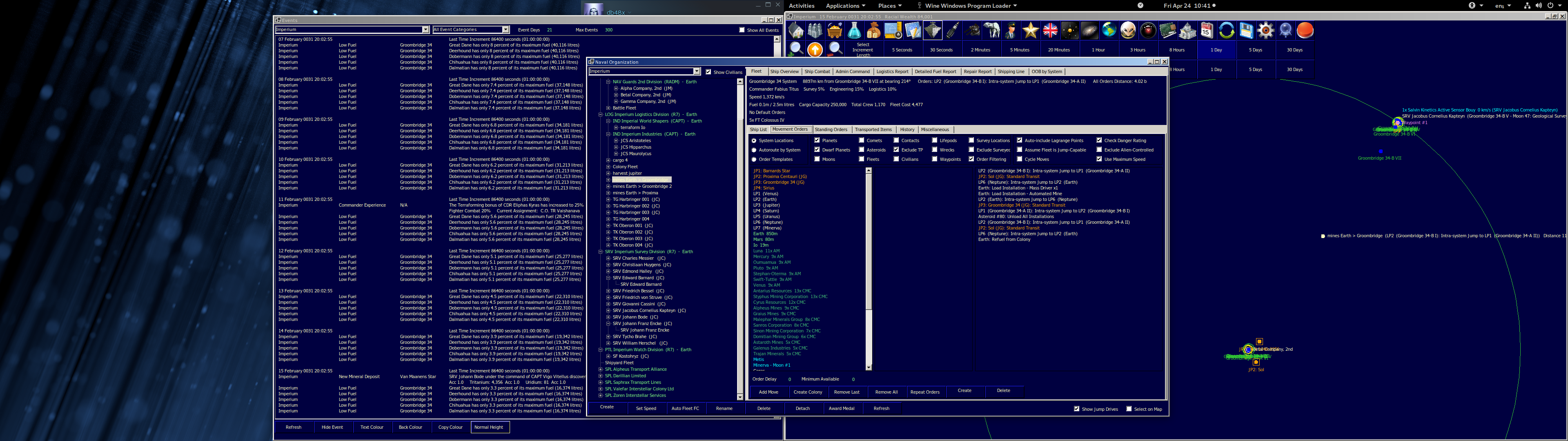
Task: Advance time with the 5 Days button
Action: point(1255,50)
